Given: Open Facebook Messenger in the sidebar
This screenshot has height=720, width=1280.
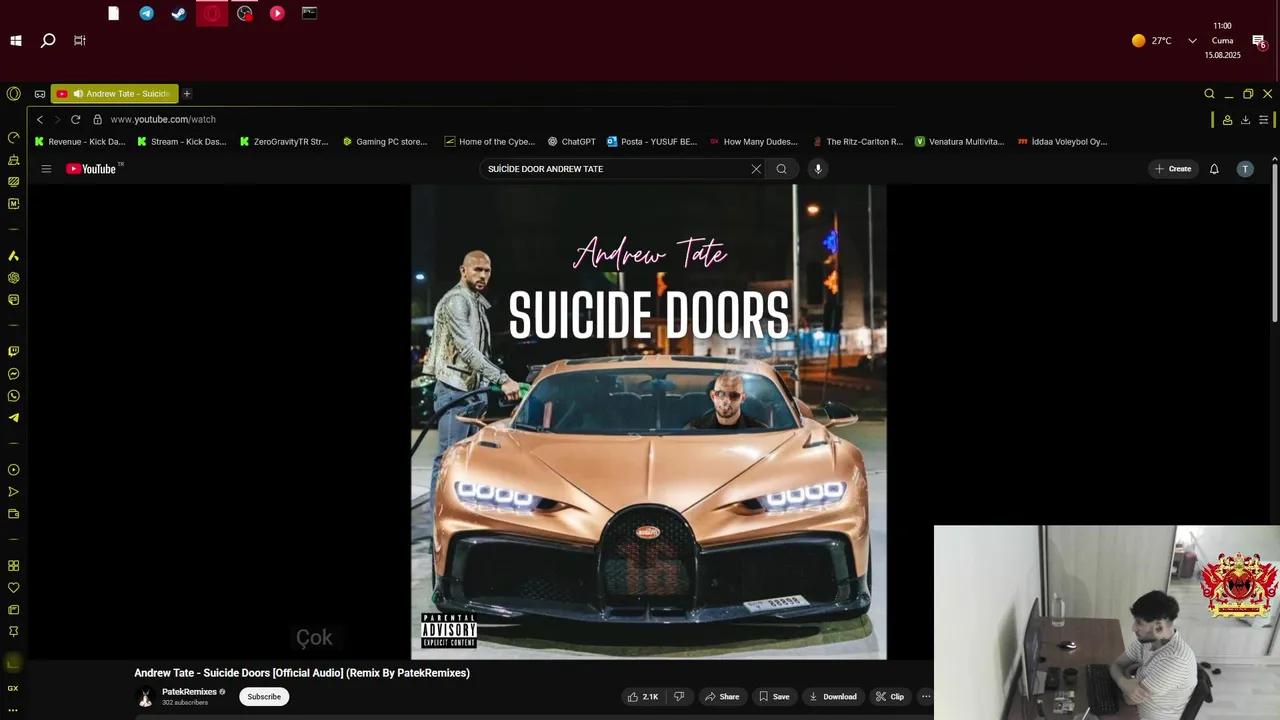Looking at the screenshot, I should click(13, 374).
